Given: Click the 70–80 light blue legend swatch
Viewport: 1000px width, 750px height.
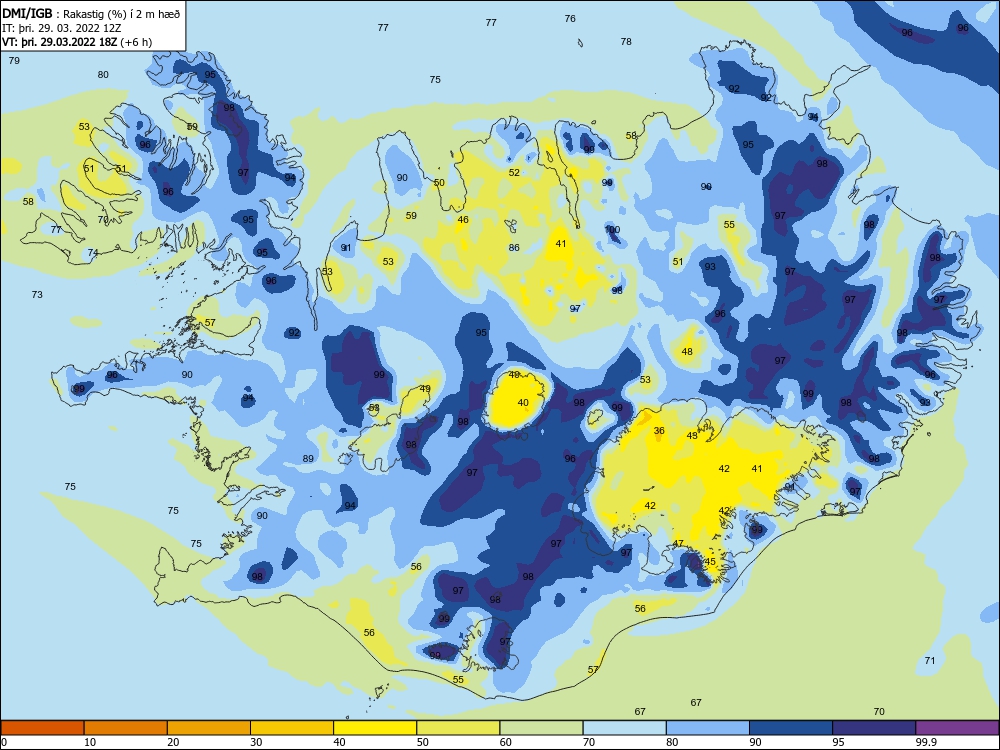Looking at the screenshot, I should tap(624, 728).
